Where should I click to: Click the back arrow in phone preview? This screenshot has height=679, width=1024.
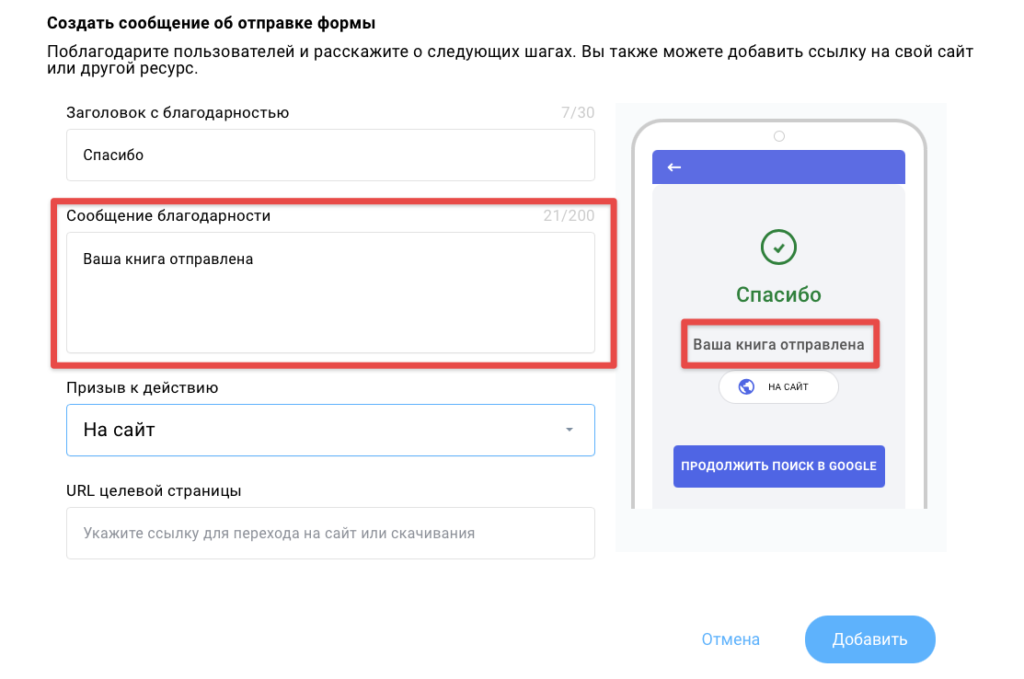674,168
